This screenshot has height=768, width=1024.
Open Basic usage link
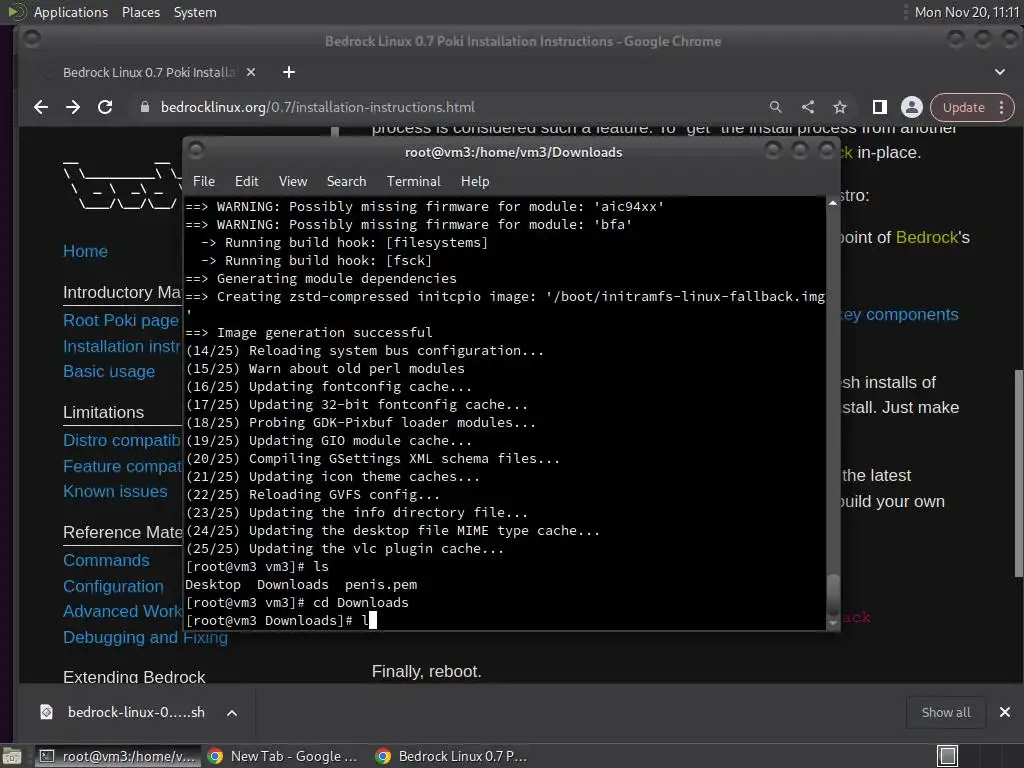(108, 372)
